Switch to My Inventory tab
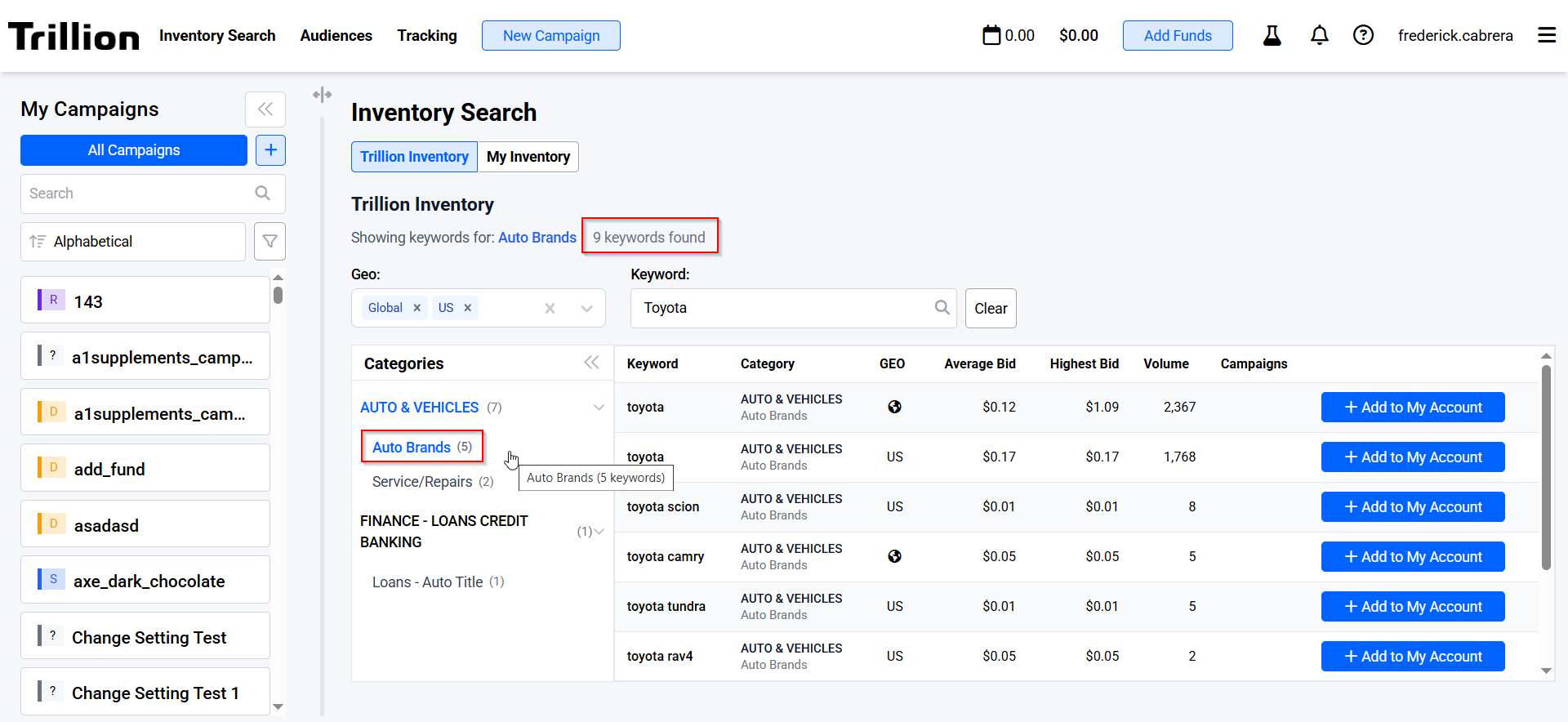This screenshot has height=722, width=1568. click(x=528, y=157)
